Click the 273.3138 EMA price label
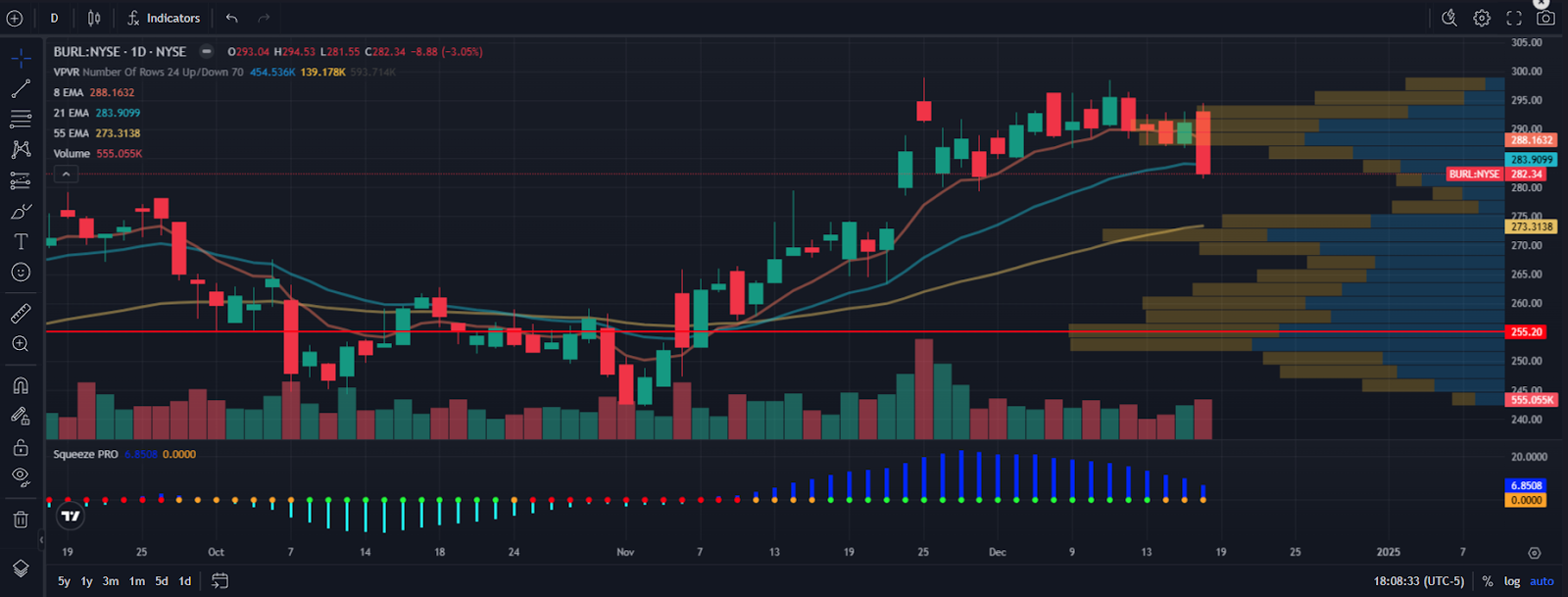 tap(1531, 226)
